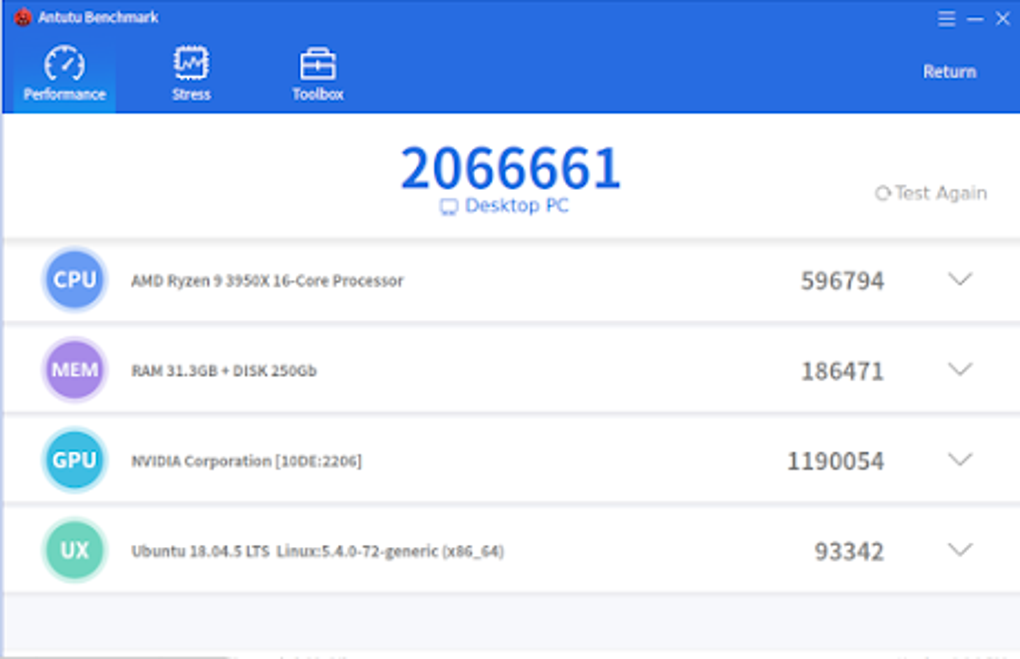Select the RAM 31.3GB result row

[225, 370]
